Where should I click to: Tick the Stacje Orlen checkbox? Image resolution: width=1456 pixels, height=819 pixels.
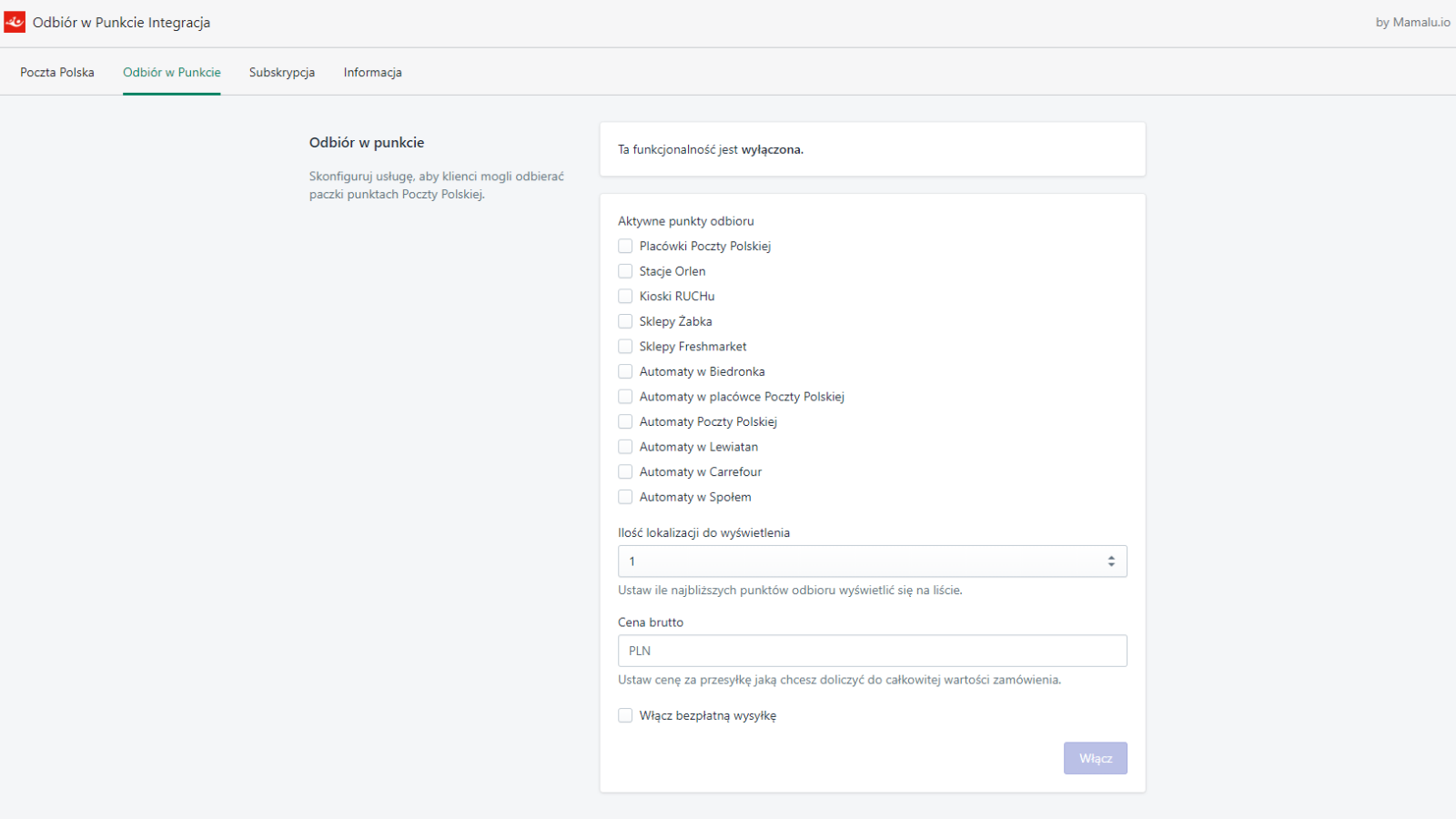pyautogui.click(x=625, y=271)
